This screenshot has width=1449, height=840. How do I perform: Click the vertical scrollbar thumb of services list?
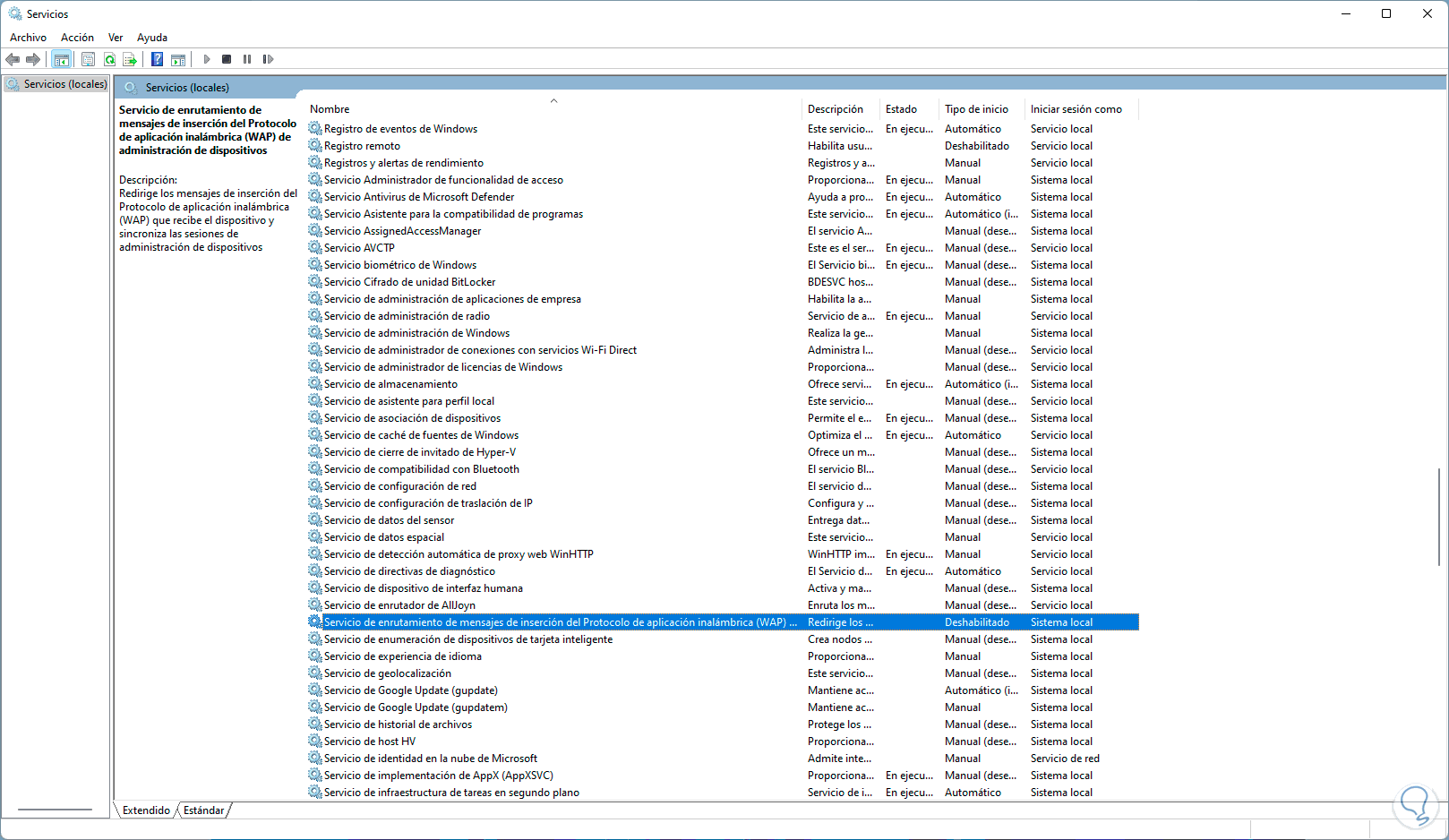[x=1439, y=516]
